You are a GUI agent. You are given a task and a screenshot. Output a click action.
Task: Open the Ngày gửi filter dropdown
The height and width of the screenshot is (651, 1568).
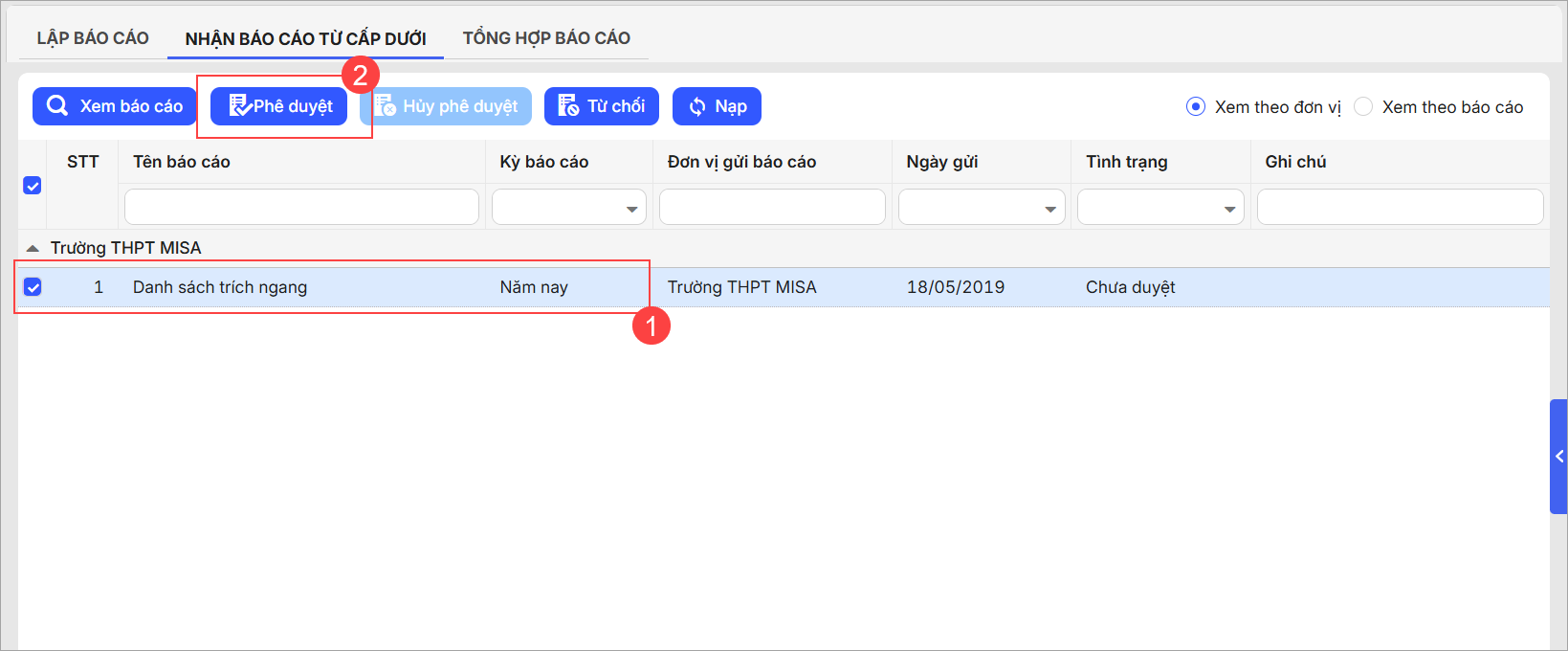pos(1049,209)
